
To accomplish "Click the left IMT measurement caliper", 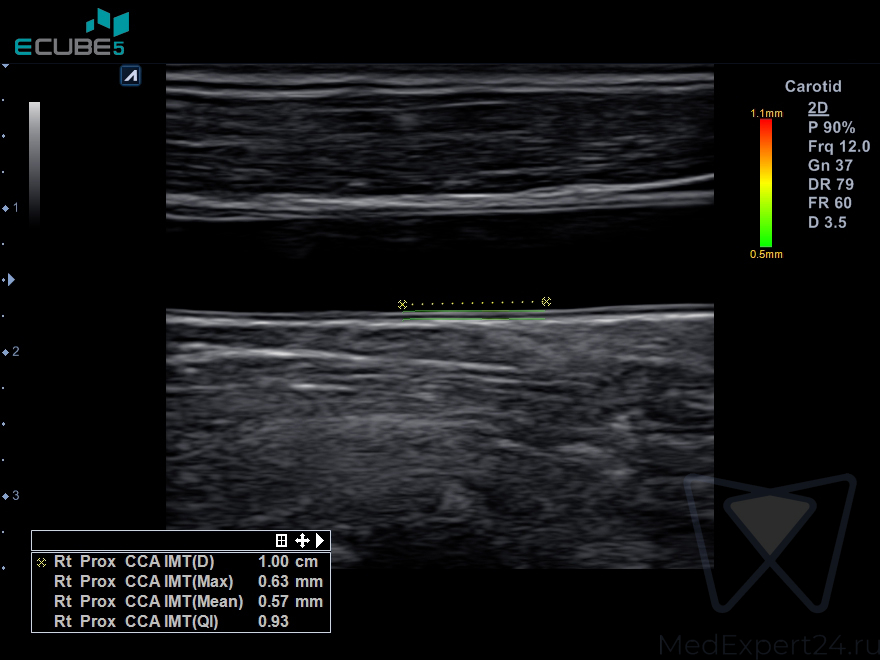I will pyautogui.click(x=402, y=304).
